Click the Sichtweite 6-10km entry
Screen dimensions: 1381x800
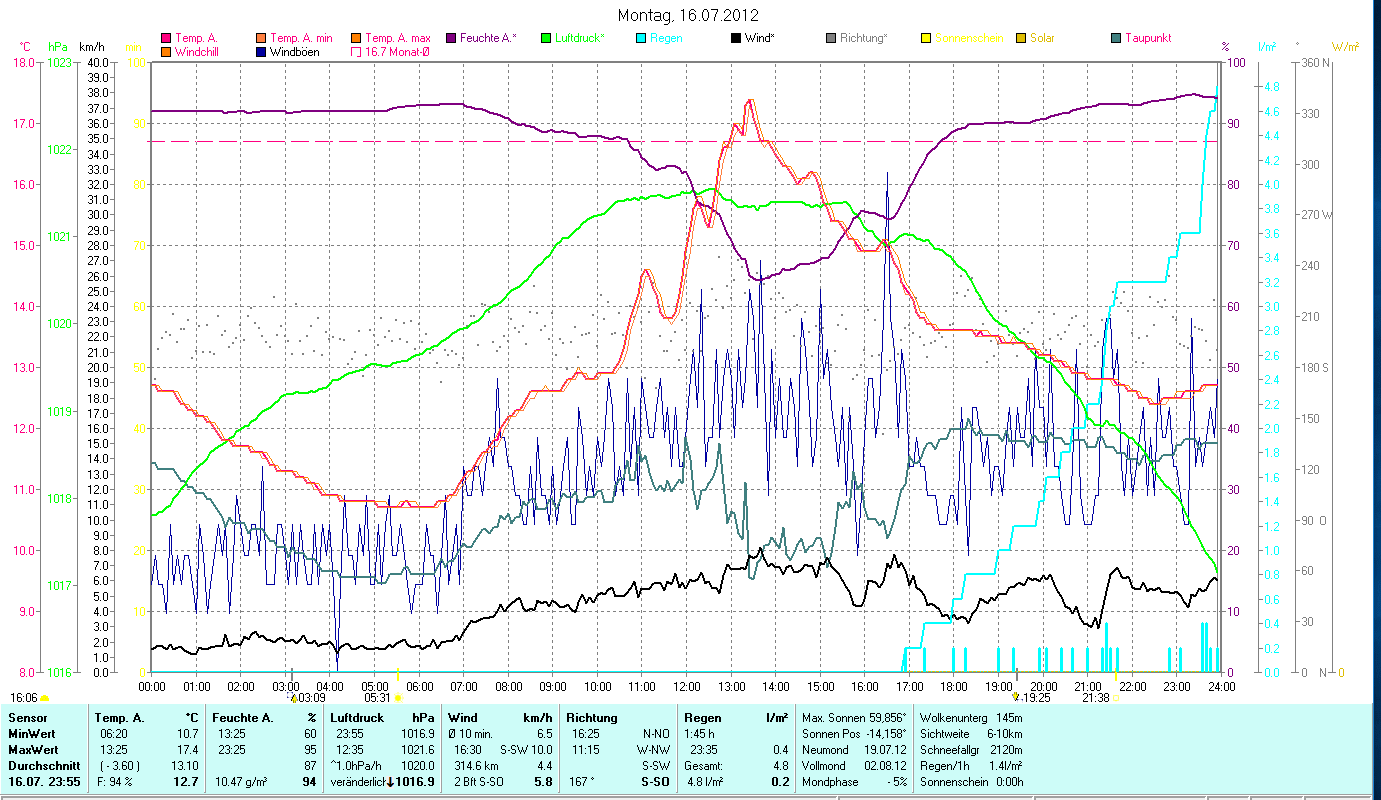coord(971,734)
